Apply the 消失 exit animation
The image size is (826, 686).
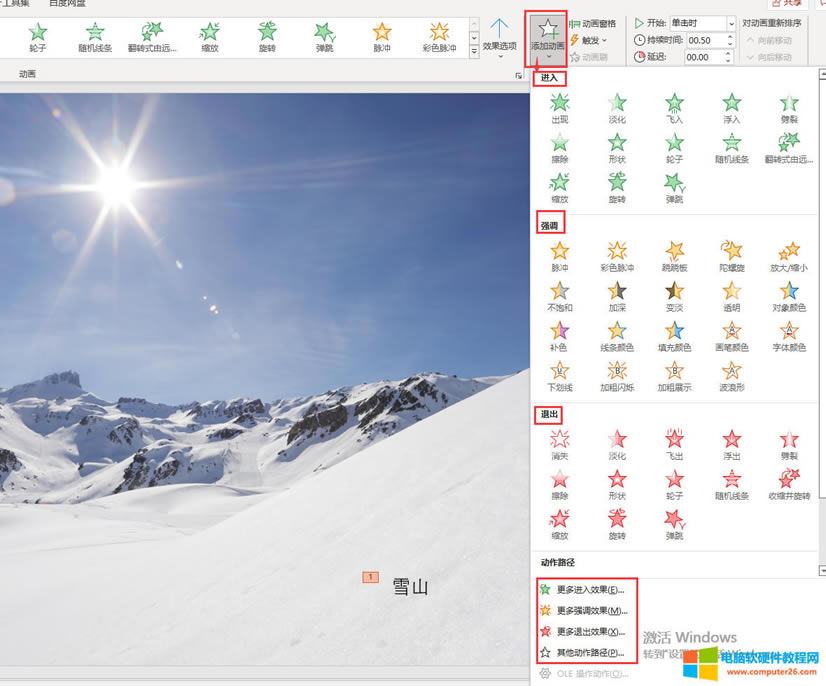coord(560,444)
